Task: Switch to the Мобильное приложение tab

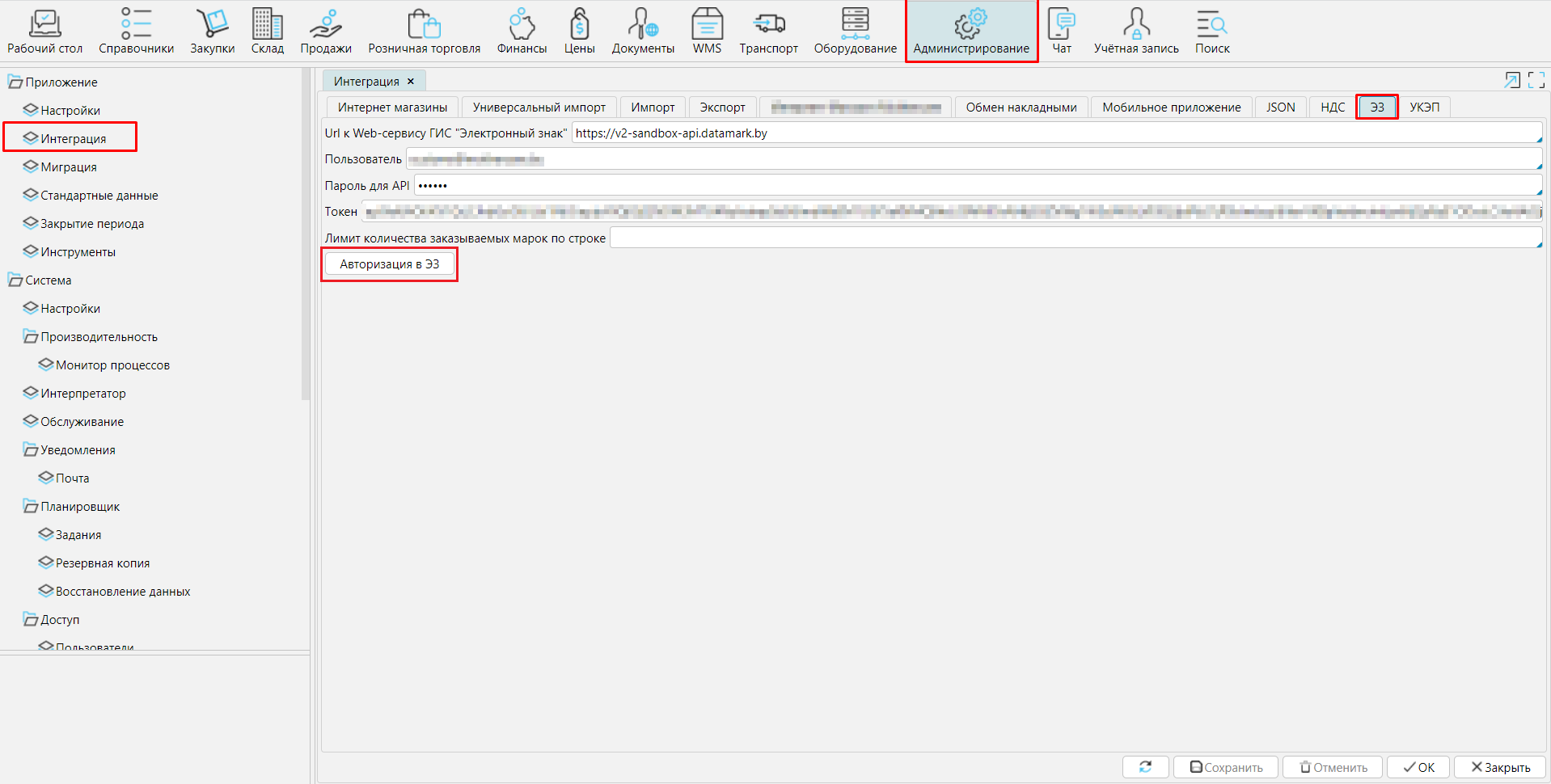Action: [x=1171, y=107]
